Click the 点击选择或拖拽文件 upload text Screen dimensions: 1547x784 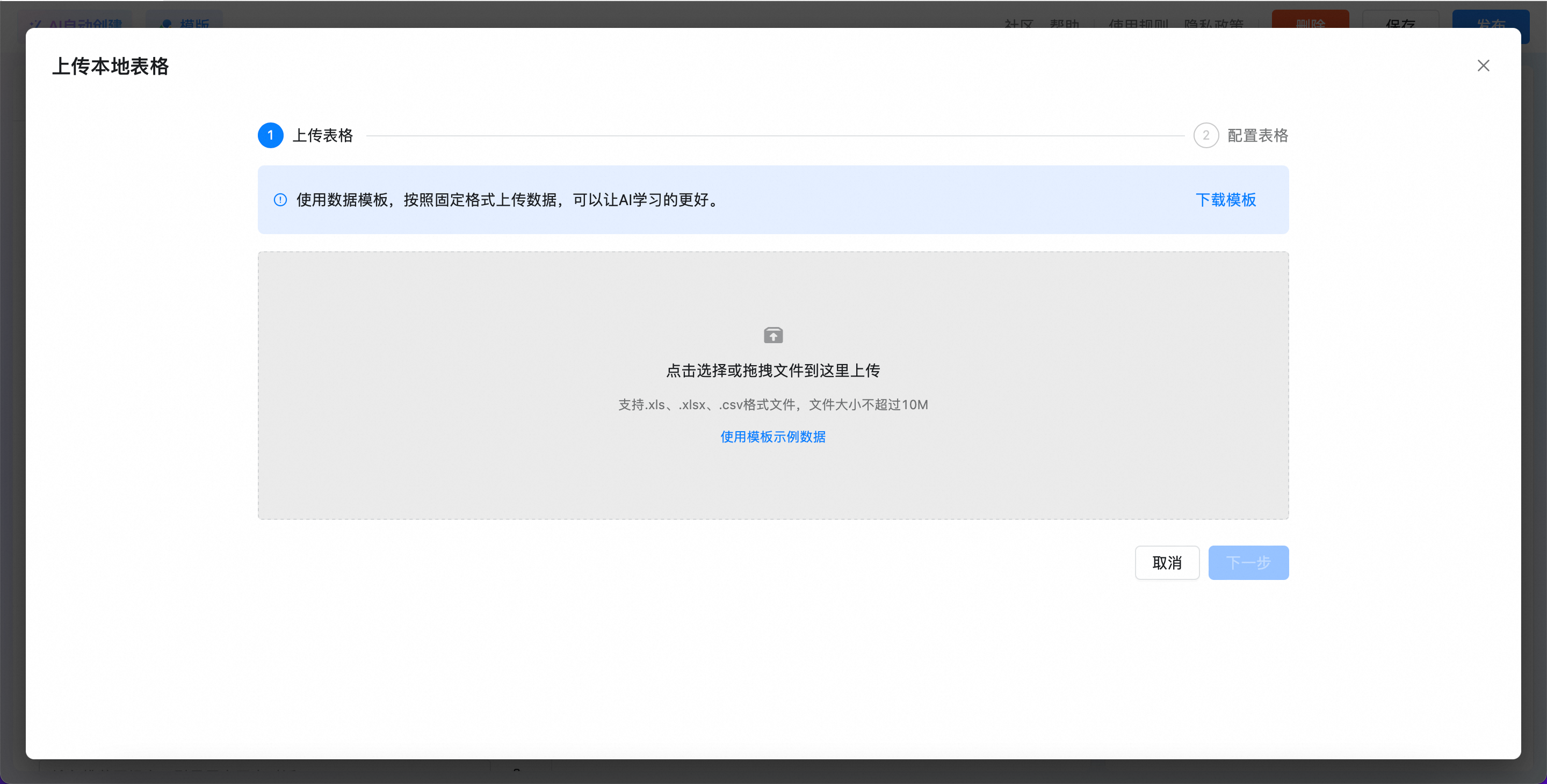pyautogui.click(x=773, y=371)
